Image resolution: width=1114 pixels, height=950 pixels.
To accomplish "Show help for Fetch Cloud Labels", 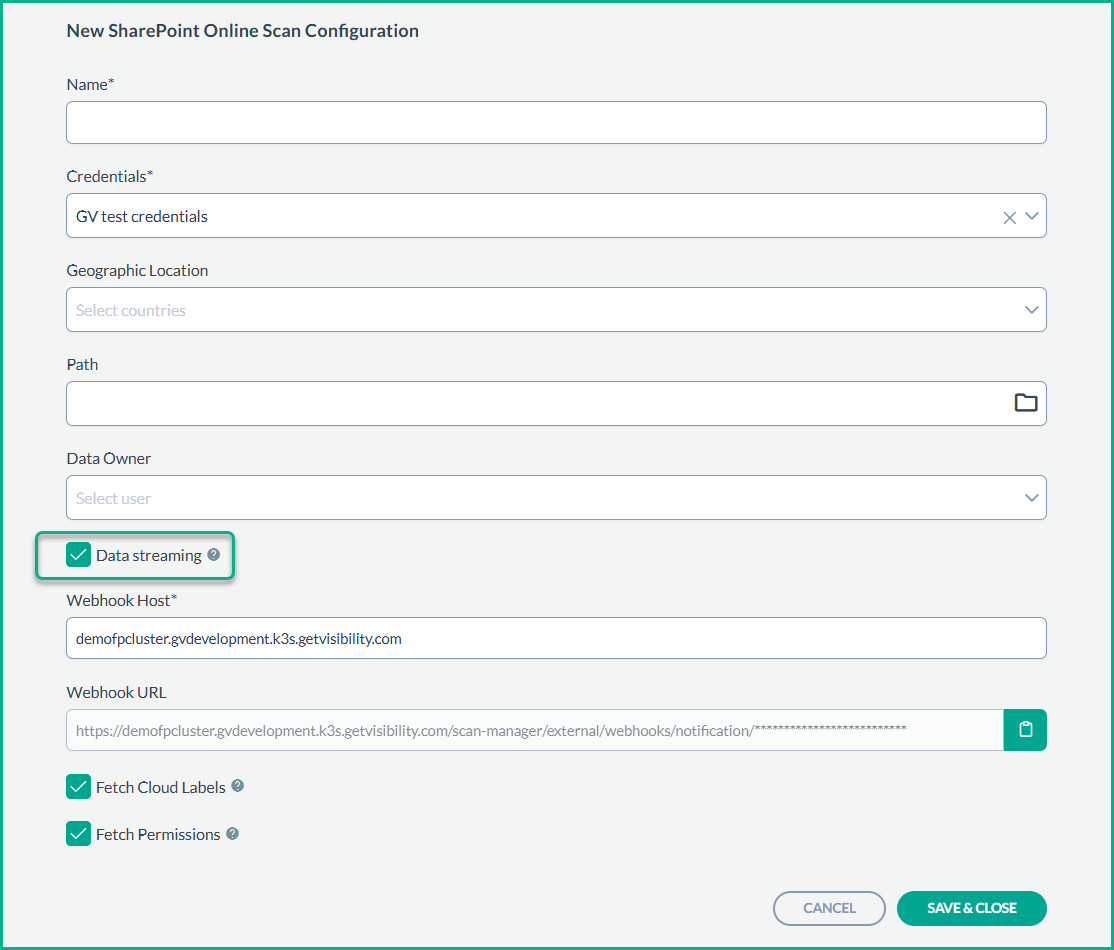I will (x=238, y=786).
